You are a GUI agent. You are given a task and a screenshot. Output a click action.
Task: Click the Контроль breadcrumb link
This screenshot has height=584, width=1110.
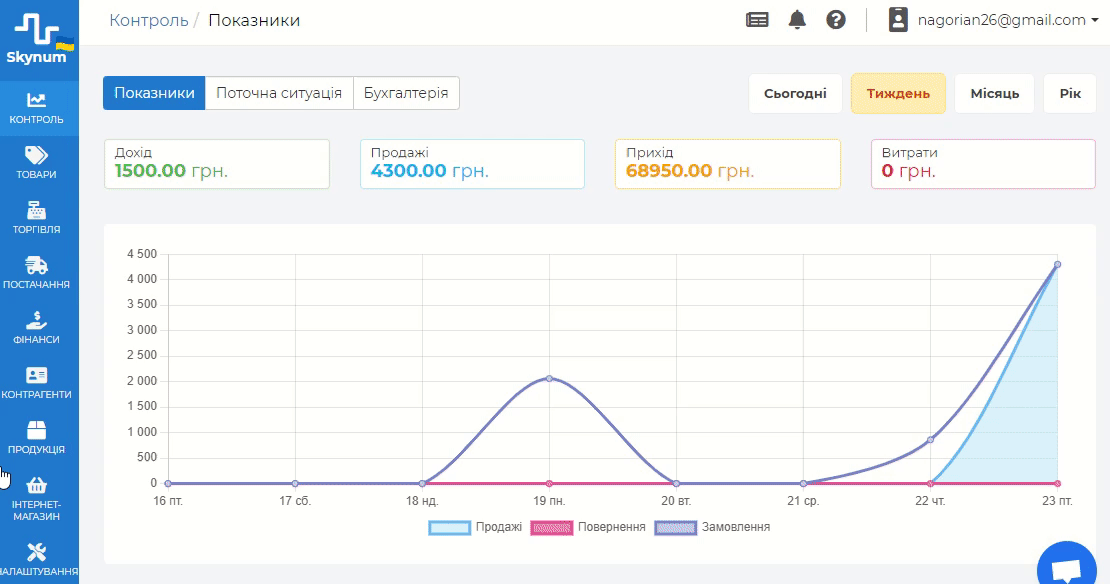148,20
